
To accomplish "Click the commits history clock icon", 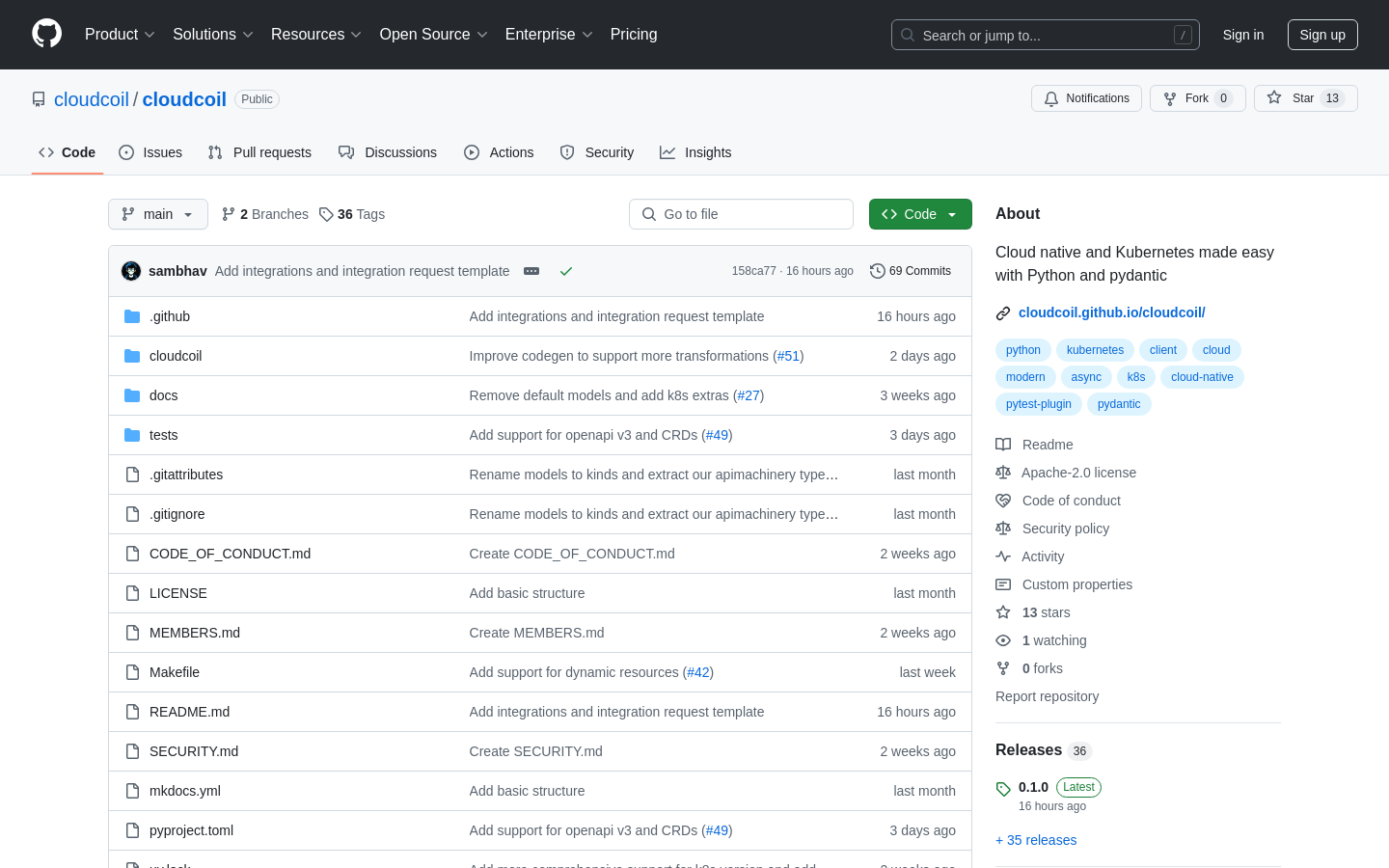I will [877, 271].
